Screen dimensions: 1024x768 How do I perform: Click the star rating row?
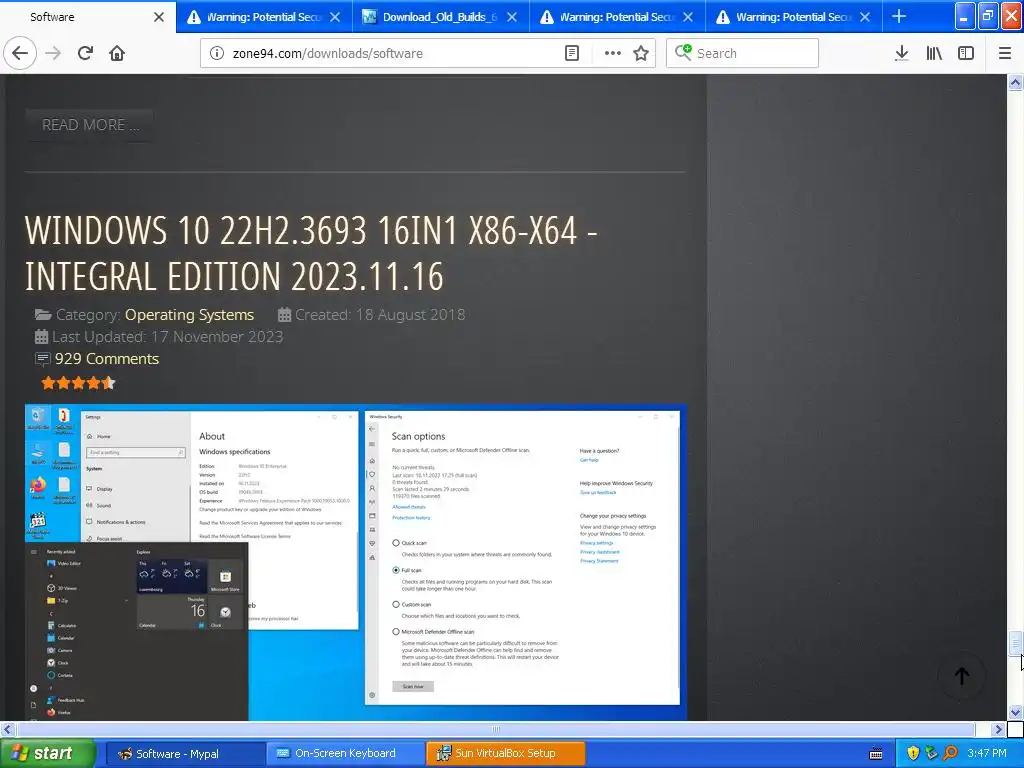(78, 383)
